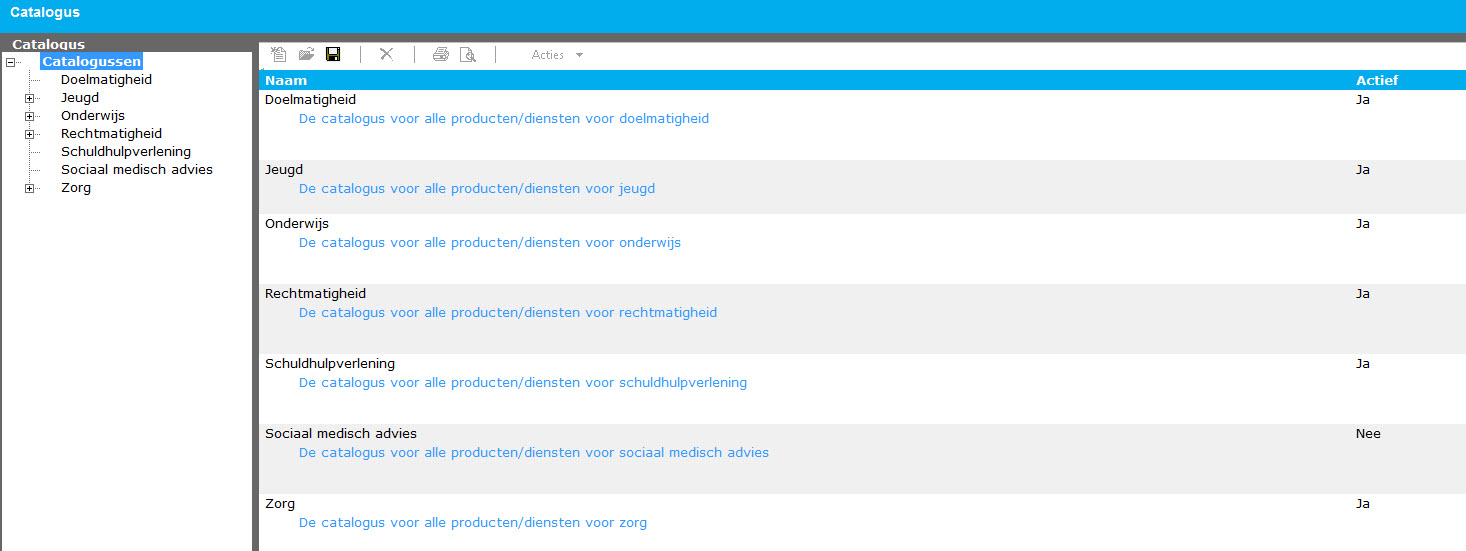This screenshot has height=551, width=1466.
Task: Click the Open folder toolbar icon
Action: 306,55
